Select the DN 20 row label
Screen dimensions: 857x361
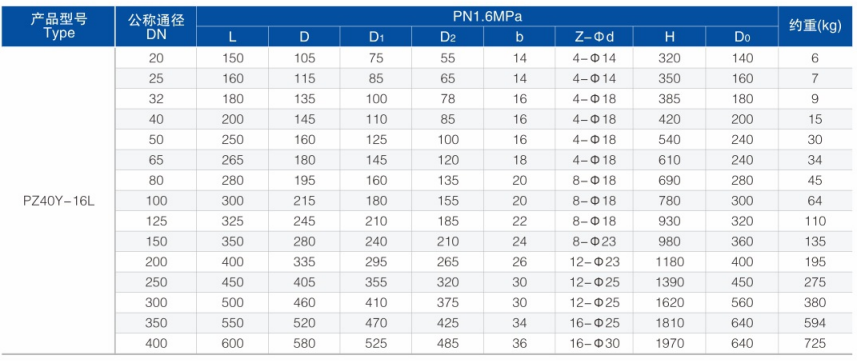156,59
